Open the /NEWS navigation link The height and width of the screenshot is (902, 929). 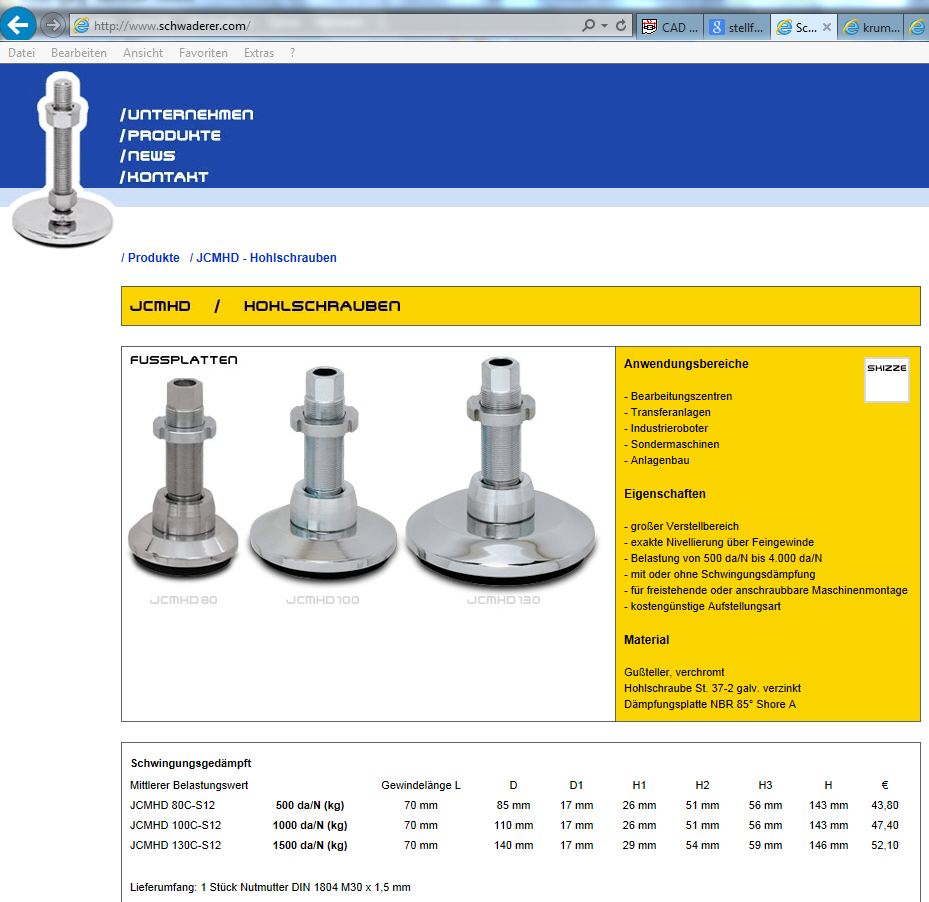pos(148,156)
